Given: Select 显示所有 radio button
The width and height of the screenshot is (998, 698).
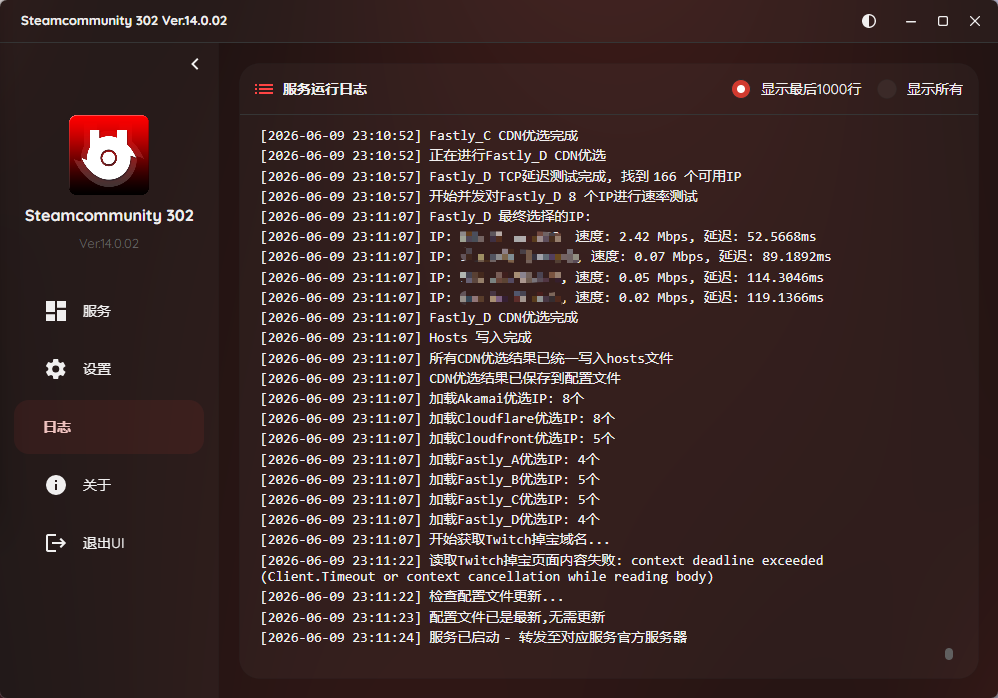Looking at the screenshot, I should (x=887, y=89).
